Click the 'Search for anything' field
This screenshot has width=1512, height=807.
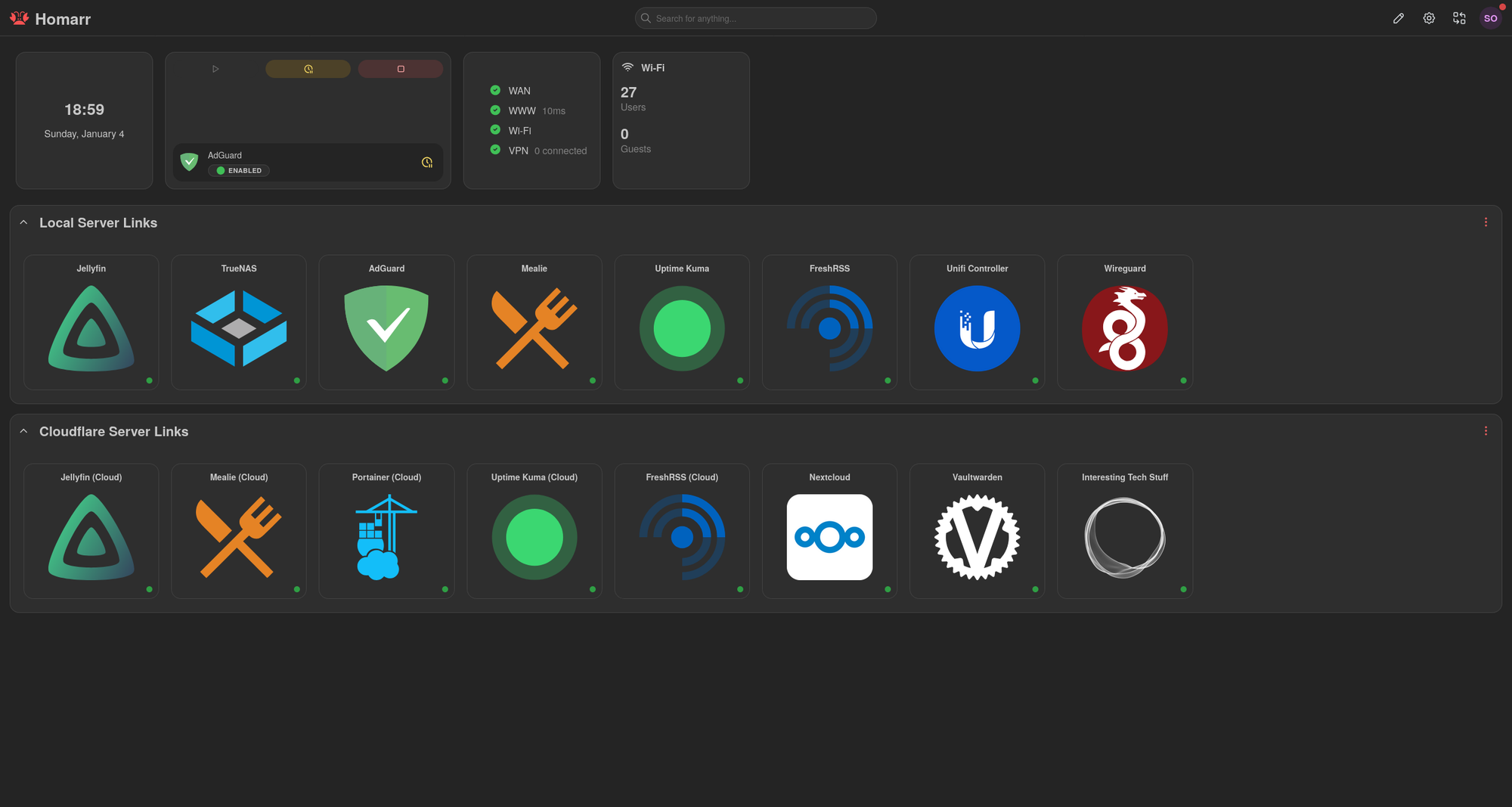[756, 18]
